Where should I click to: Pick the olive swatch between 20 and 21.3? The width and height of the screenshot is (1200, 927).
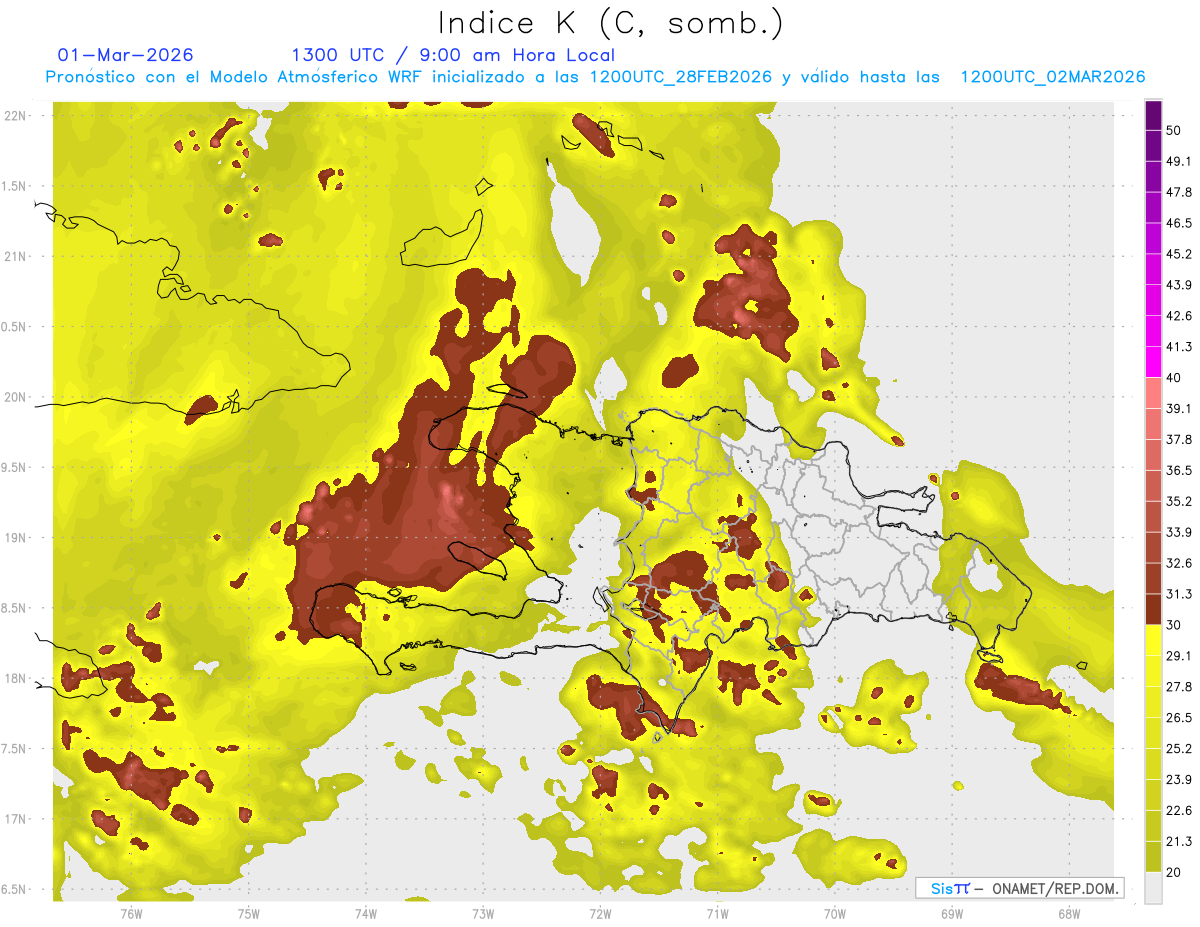1154,857
